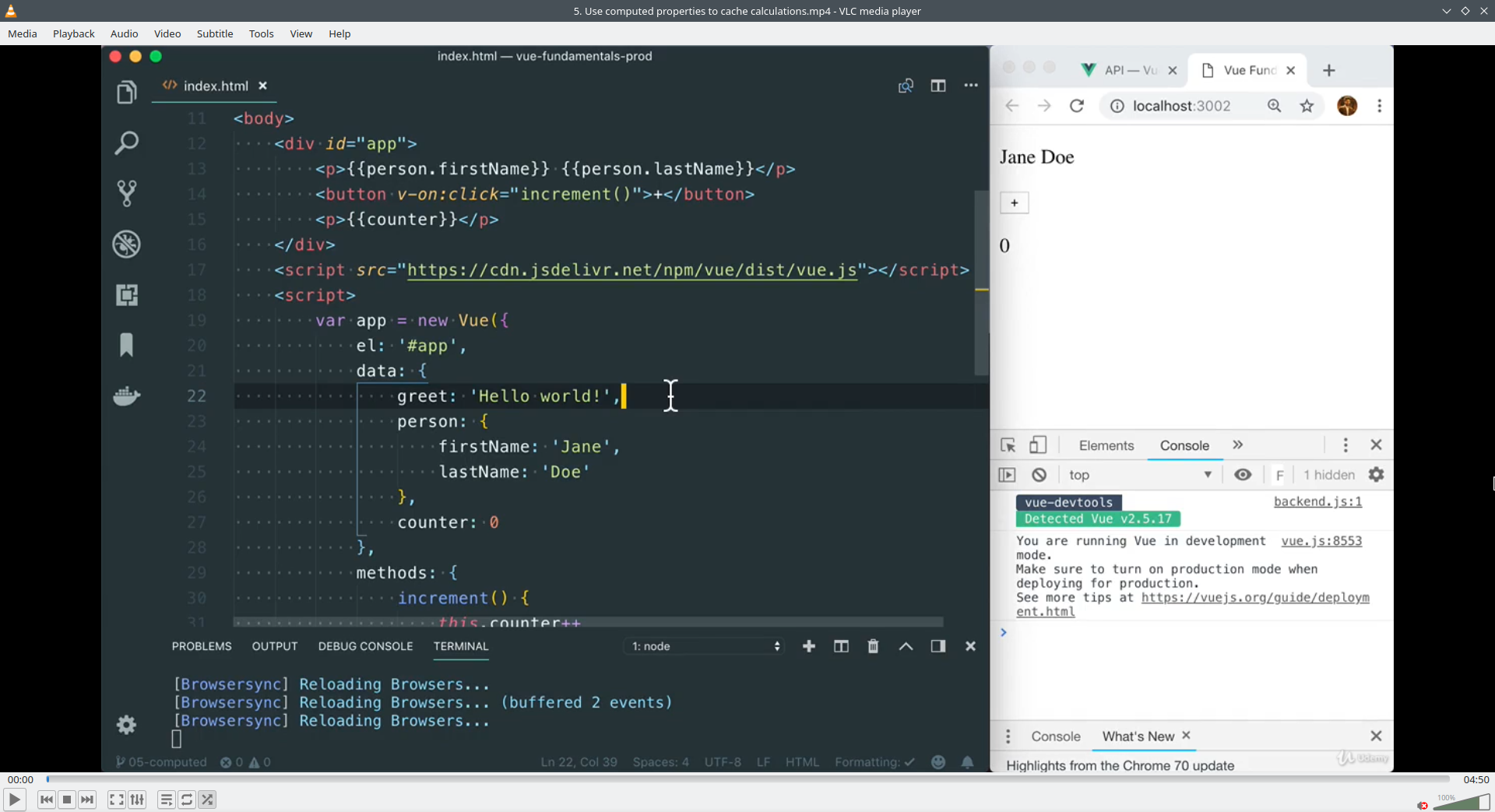
Task: Open the '1: node' terminal dropdown
Action: tap(704, 646)
